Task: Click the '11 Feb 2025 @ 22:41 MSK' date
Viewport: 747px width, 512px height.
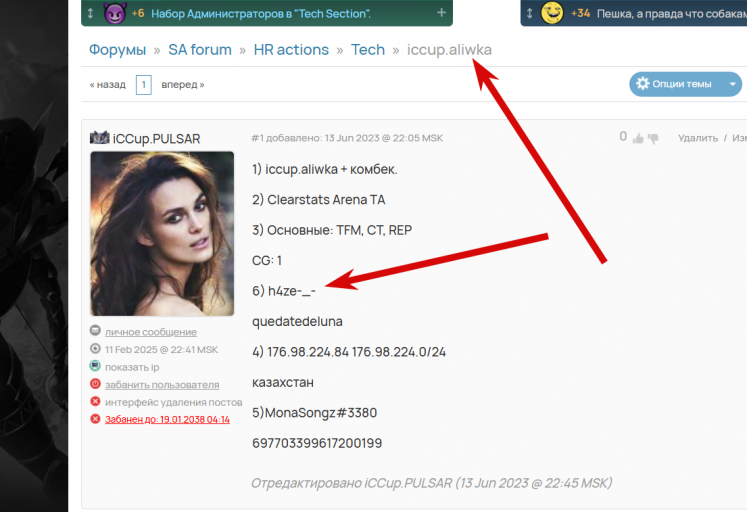Action: 161,350
